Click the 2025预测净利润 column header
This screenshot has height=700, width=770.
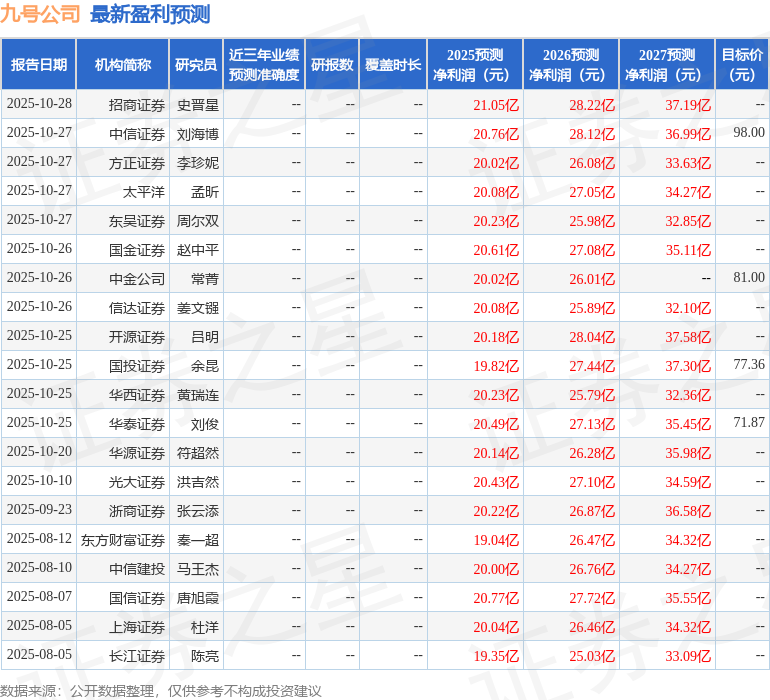coord(475,65)
